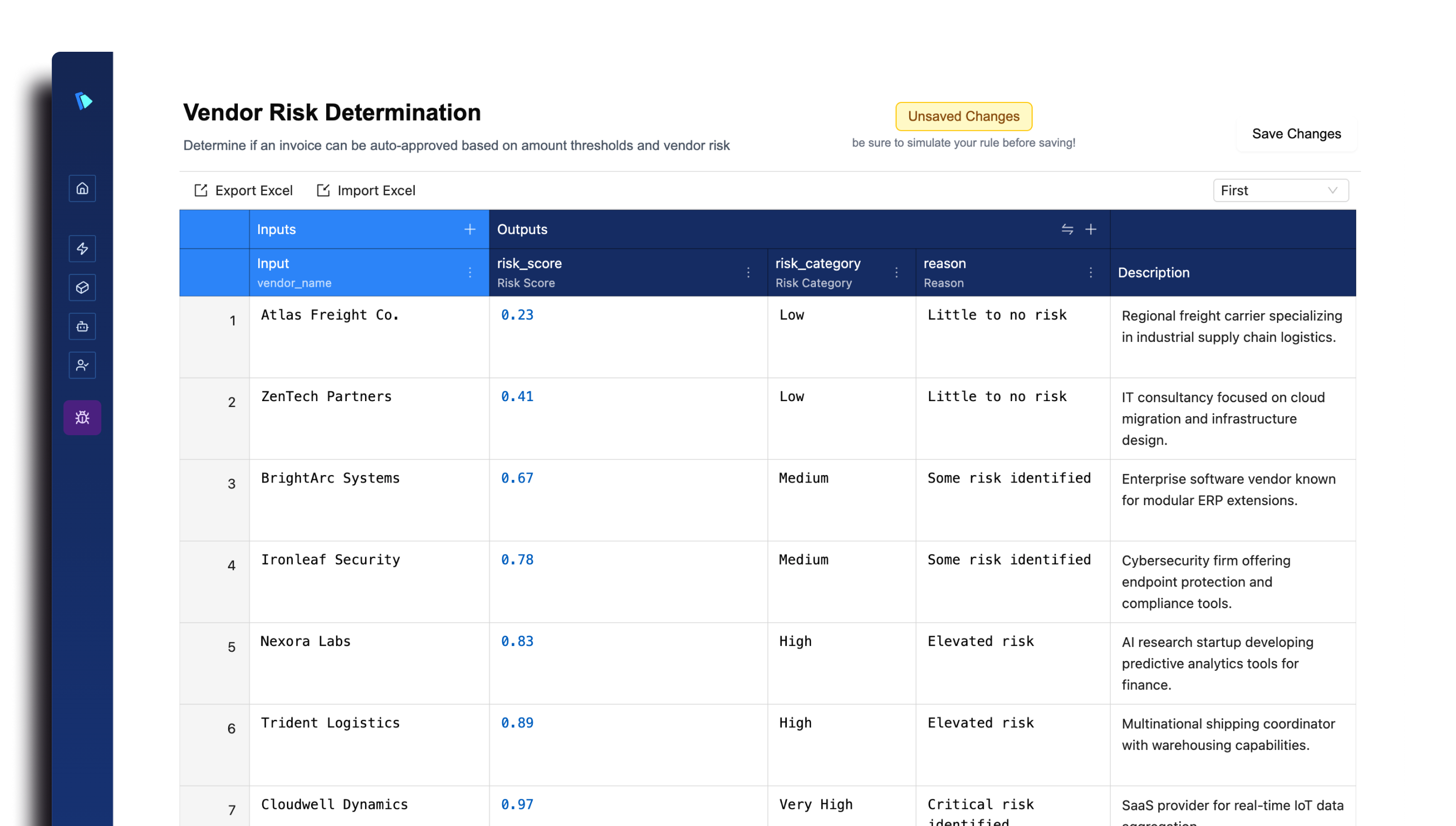Viewport: 1456px width, 826px height.
Task: Open risk_score column options menu
Action: click(x=748, y=272)
